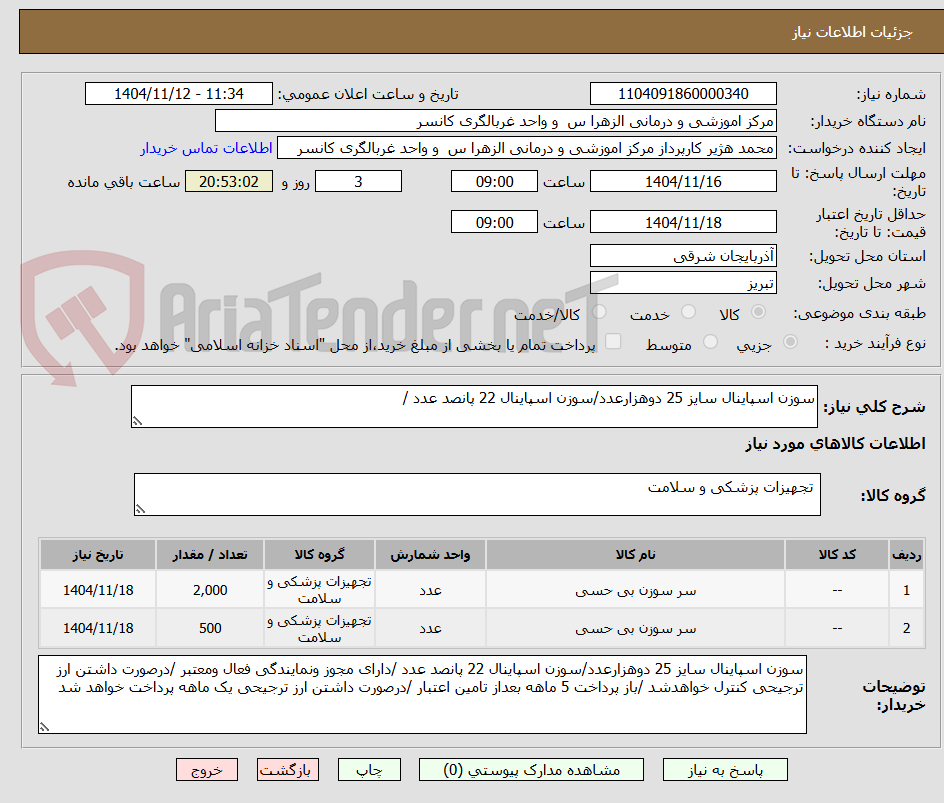
Task: Click the نام دستگاه خریدار field
Action: coord(495,121)
